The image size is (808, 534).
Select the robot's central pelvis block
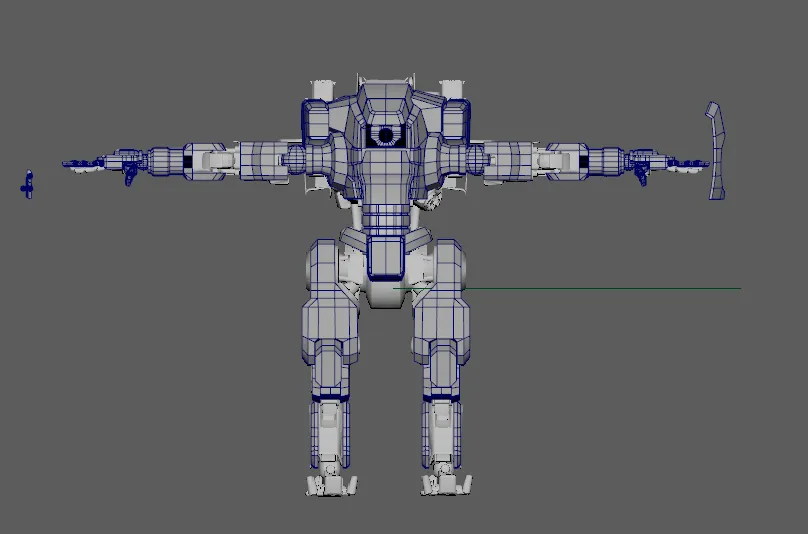(x=385, y=257)
